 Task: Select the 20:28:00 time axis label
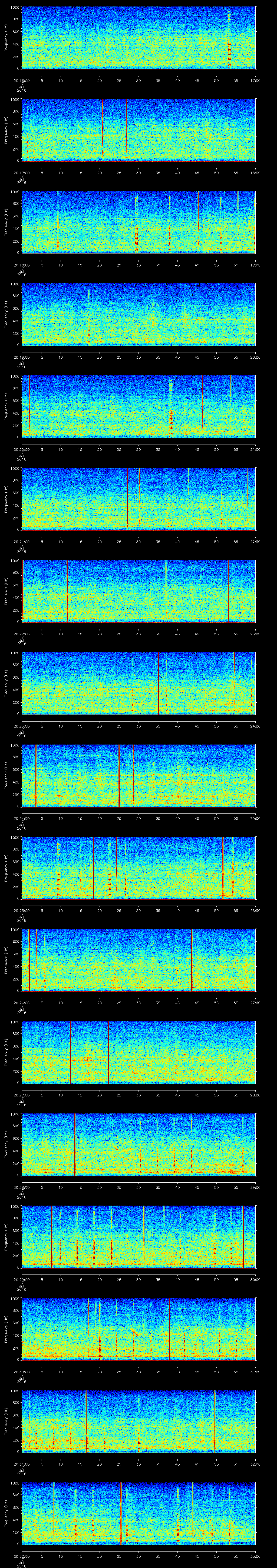[x=22, y=1186]
